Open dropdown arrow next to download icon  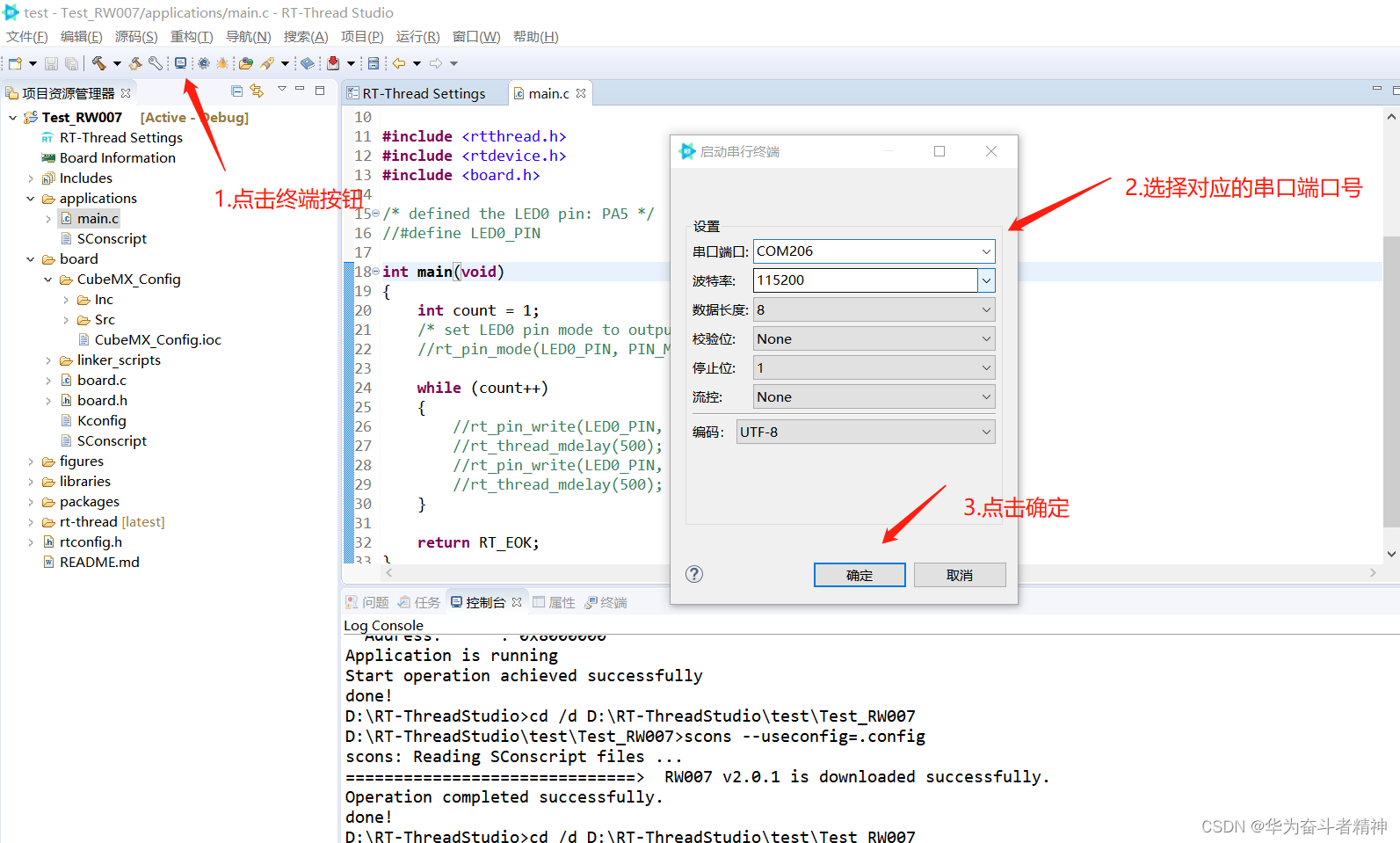click(x=351, y=63)
